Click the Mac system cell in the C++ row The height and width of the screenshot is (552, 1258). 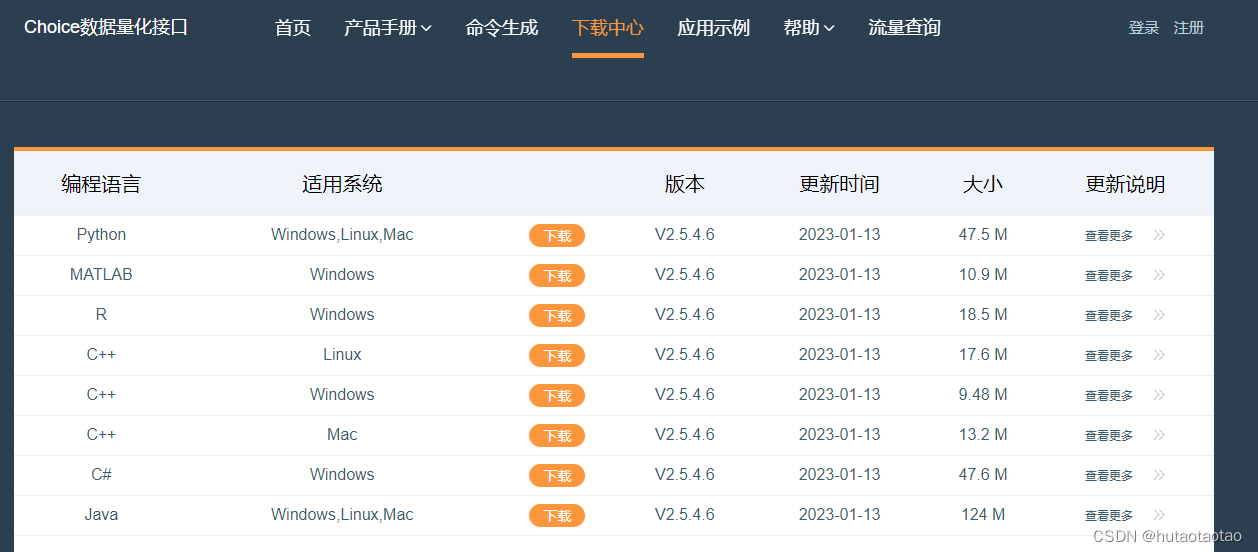click(x=342, y=435)
